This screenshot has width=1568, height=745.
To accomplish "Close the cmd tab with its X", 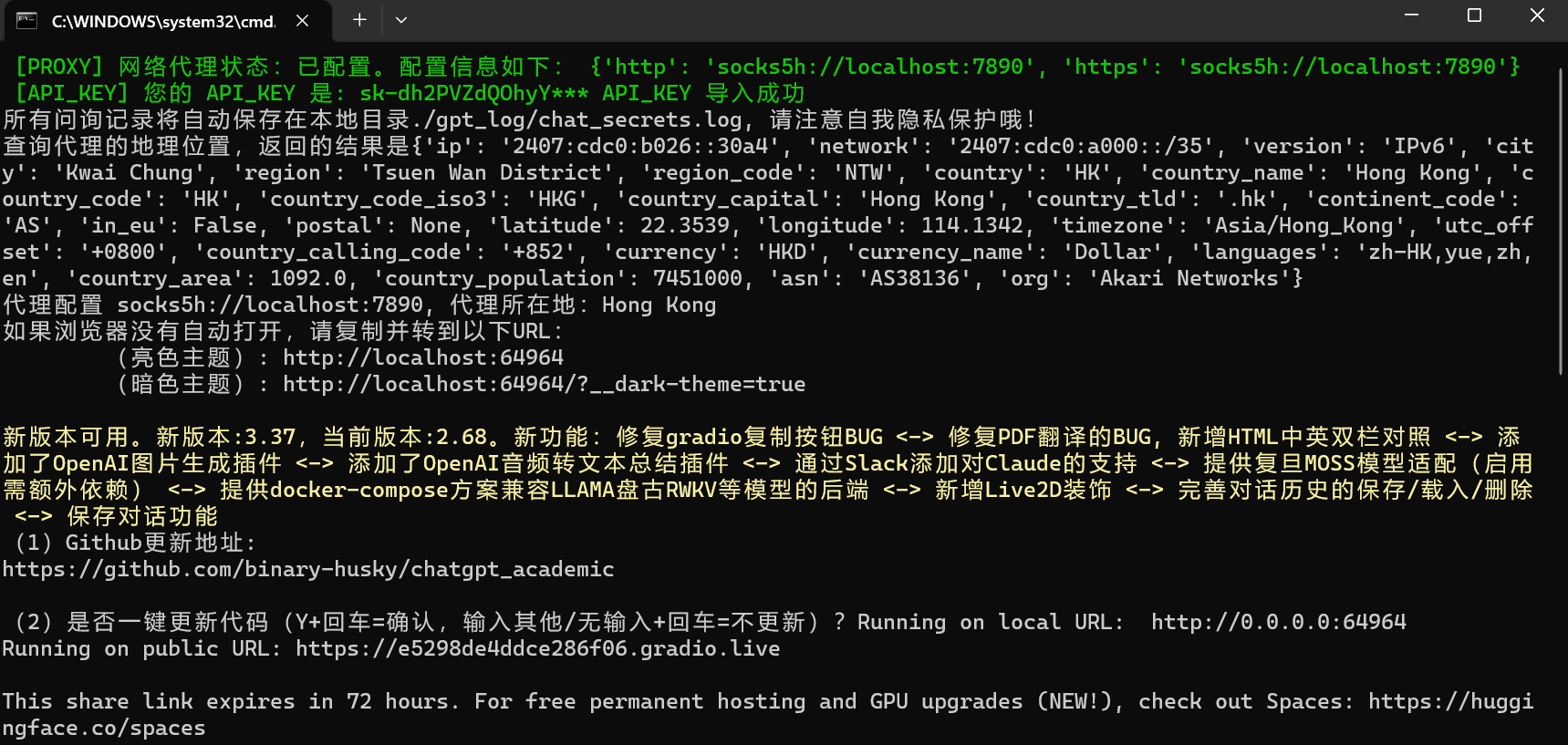I will 302,20.
